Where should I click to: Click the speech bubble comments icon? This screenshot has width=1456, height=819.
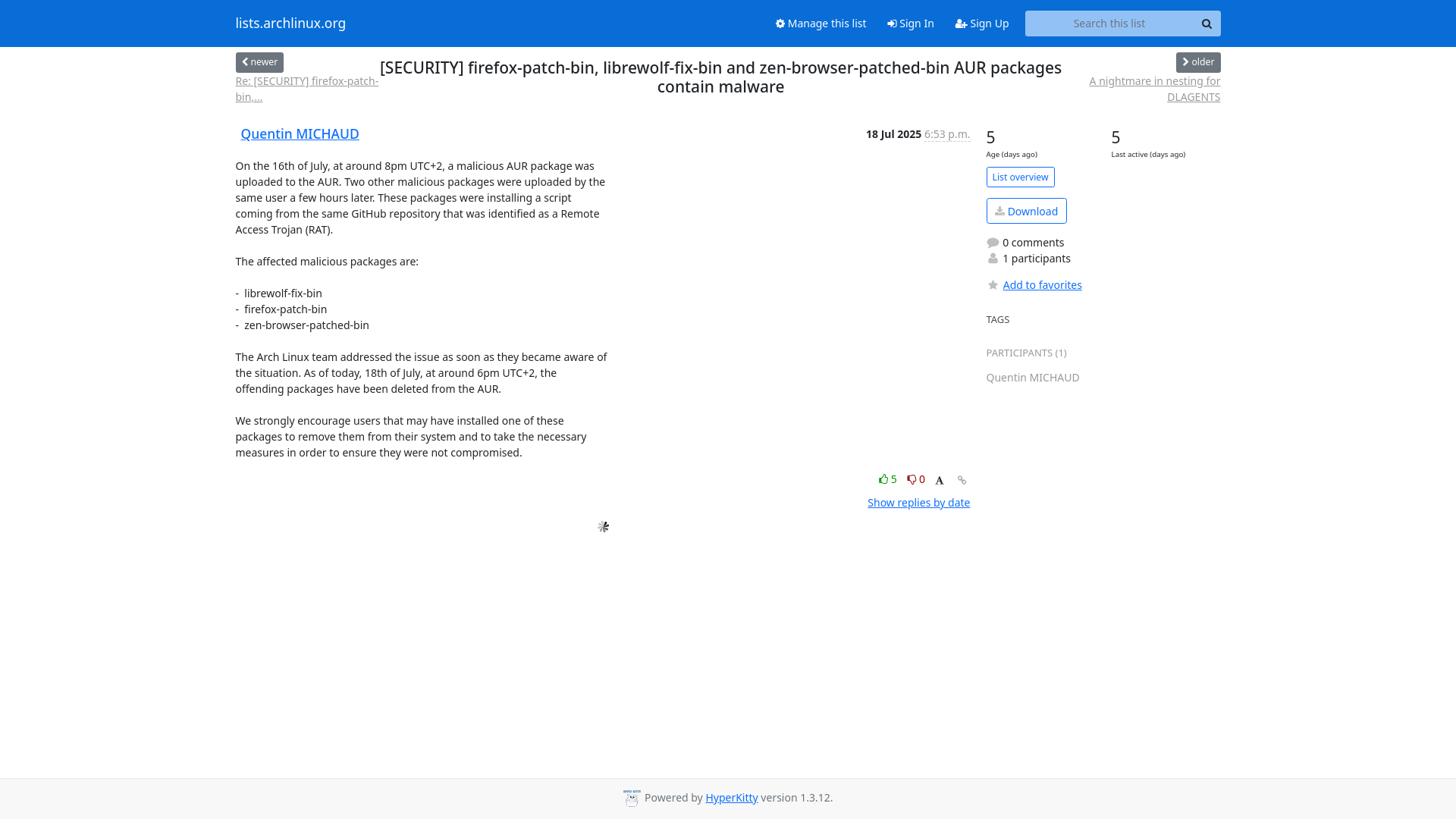tap(993, 243)
